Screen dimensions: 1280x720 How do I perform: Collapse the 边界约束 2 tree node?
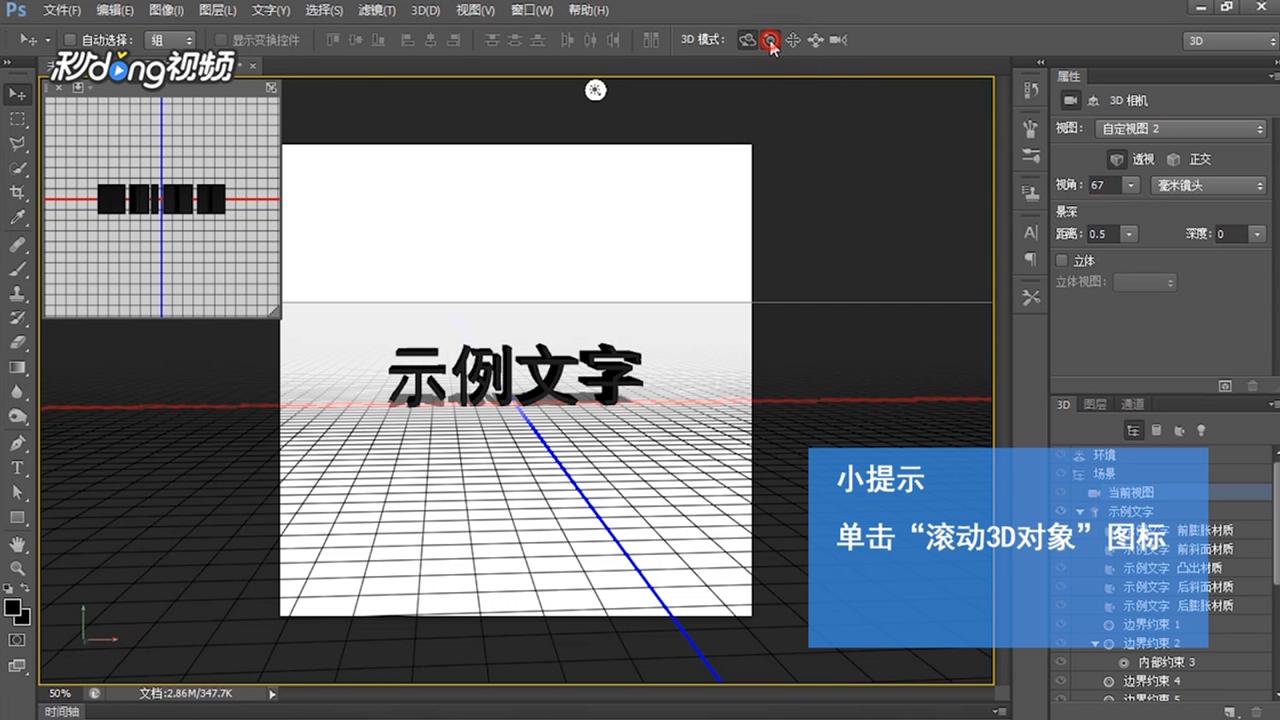(x=1095, y=643)
